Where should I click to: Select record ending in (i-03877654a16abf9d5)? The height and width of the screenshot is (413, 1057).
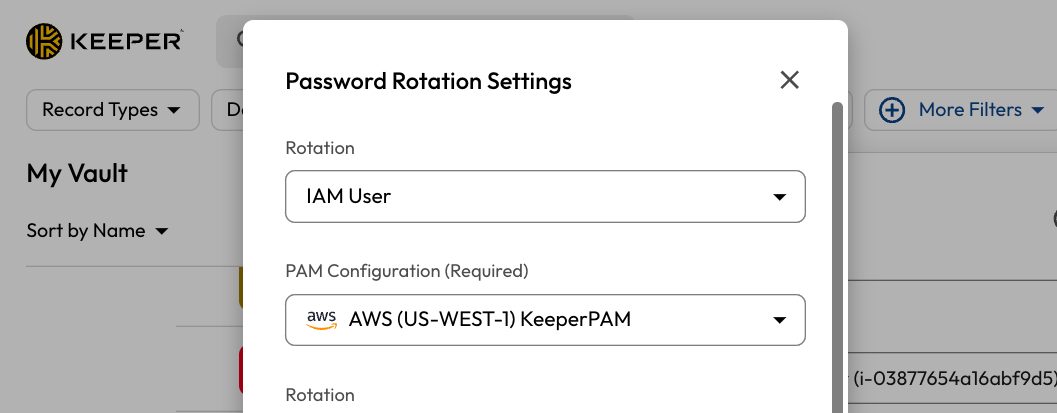point(950,380)
